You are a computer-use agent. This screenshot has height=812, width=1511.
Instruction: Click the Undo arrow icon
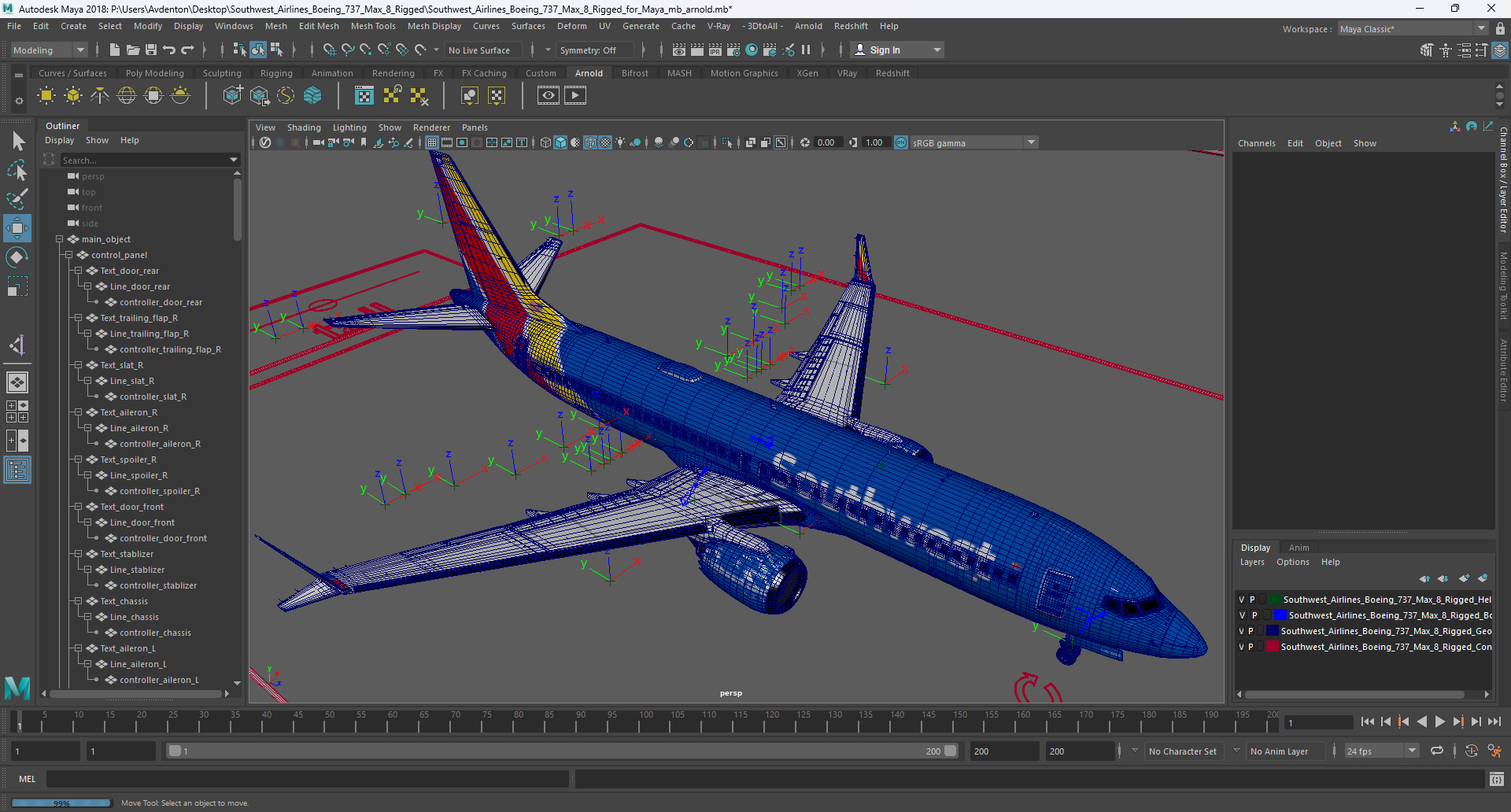[169, 50]
